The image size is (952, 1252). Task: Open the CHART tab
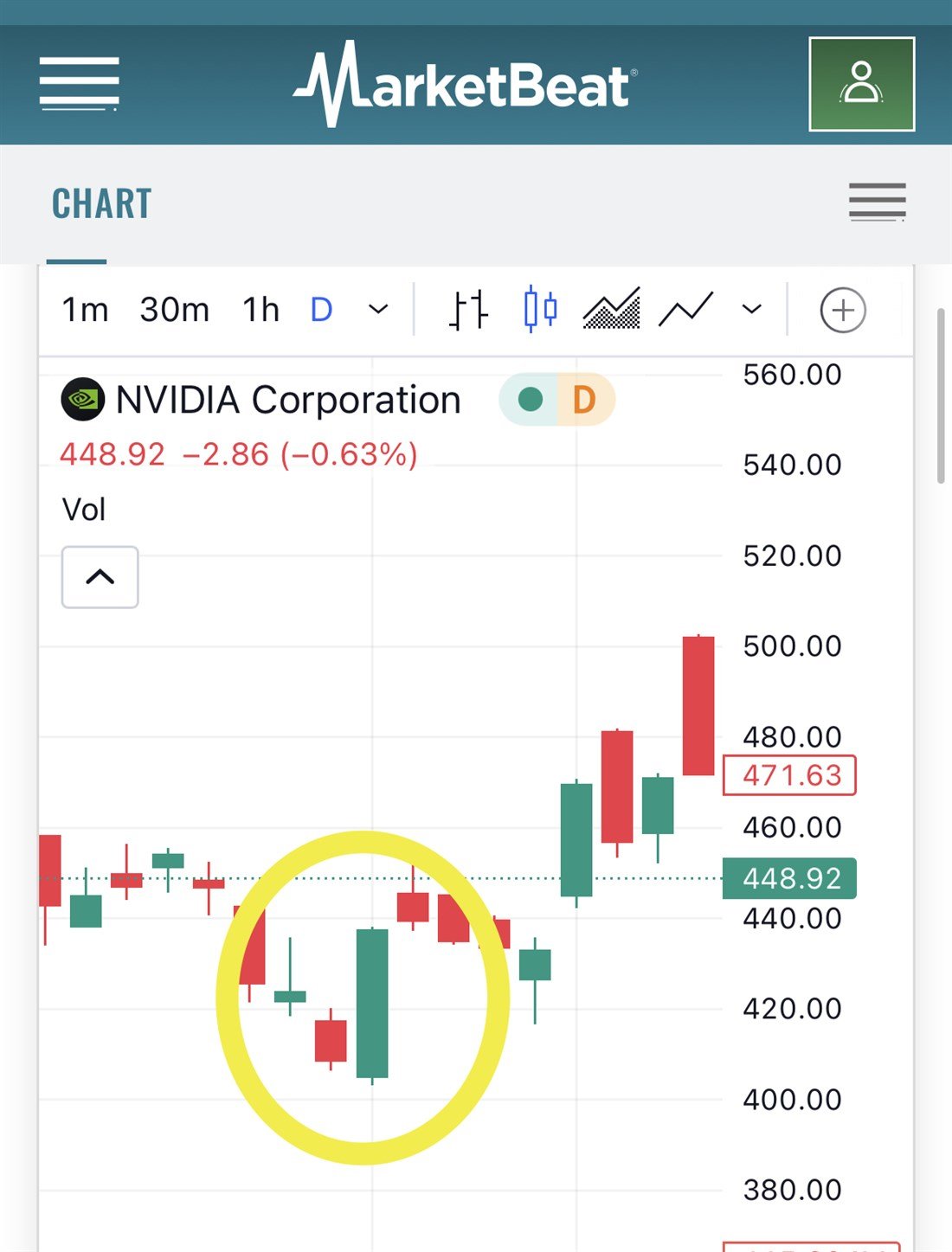(101, 204)
